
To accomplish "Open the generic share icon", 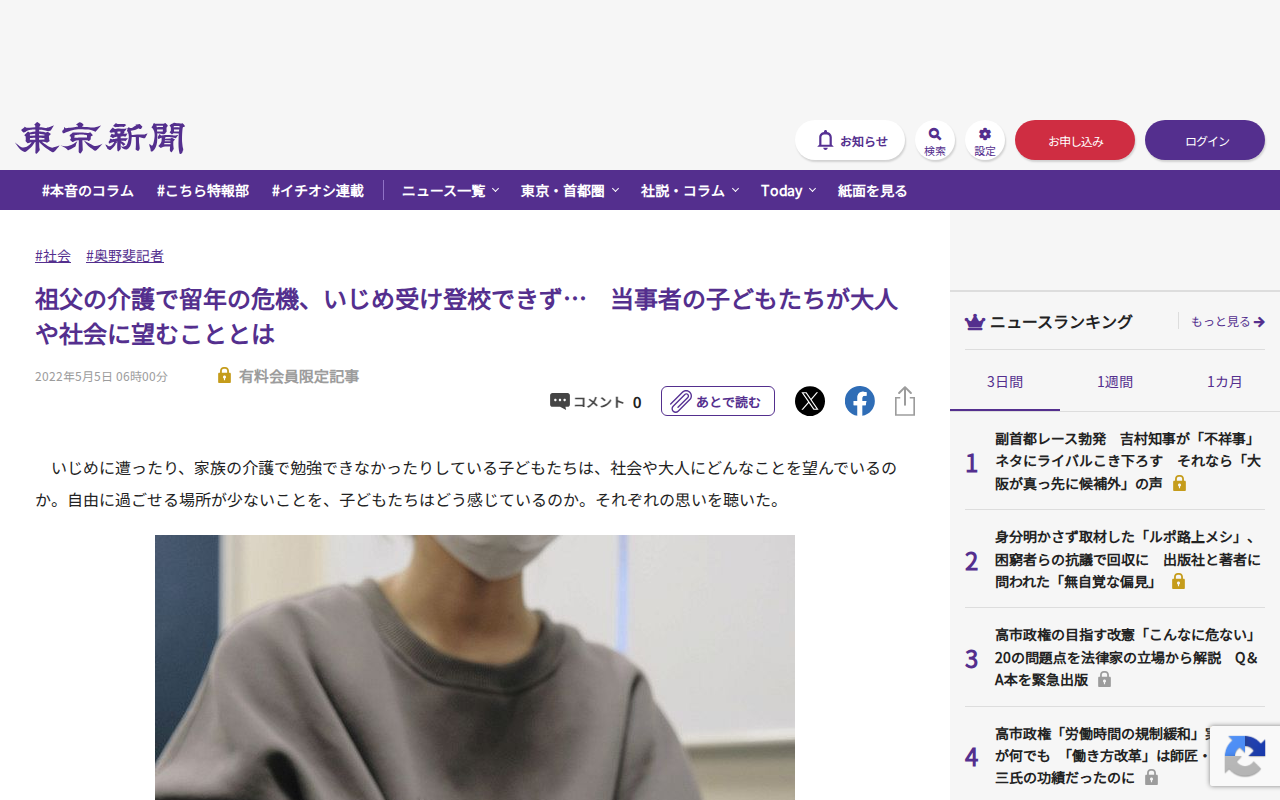I will coord(905,401).
